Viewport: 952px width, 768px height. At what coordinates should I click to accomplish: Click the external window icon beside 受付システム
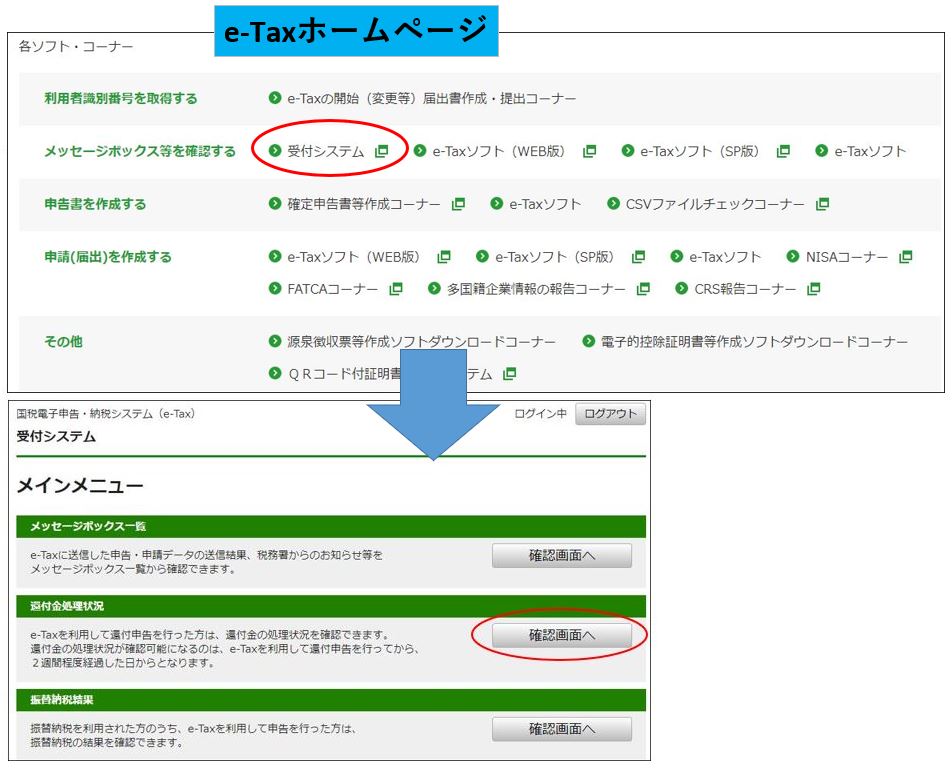click(381, 151)
